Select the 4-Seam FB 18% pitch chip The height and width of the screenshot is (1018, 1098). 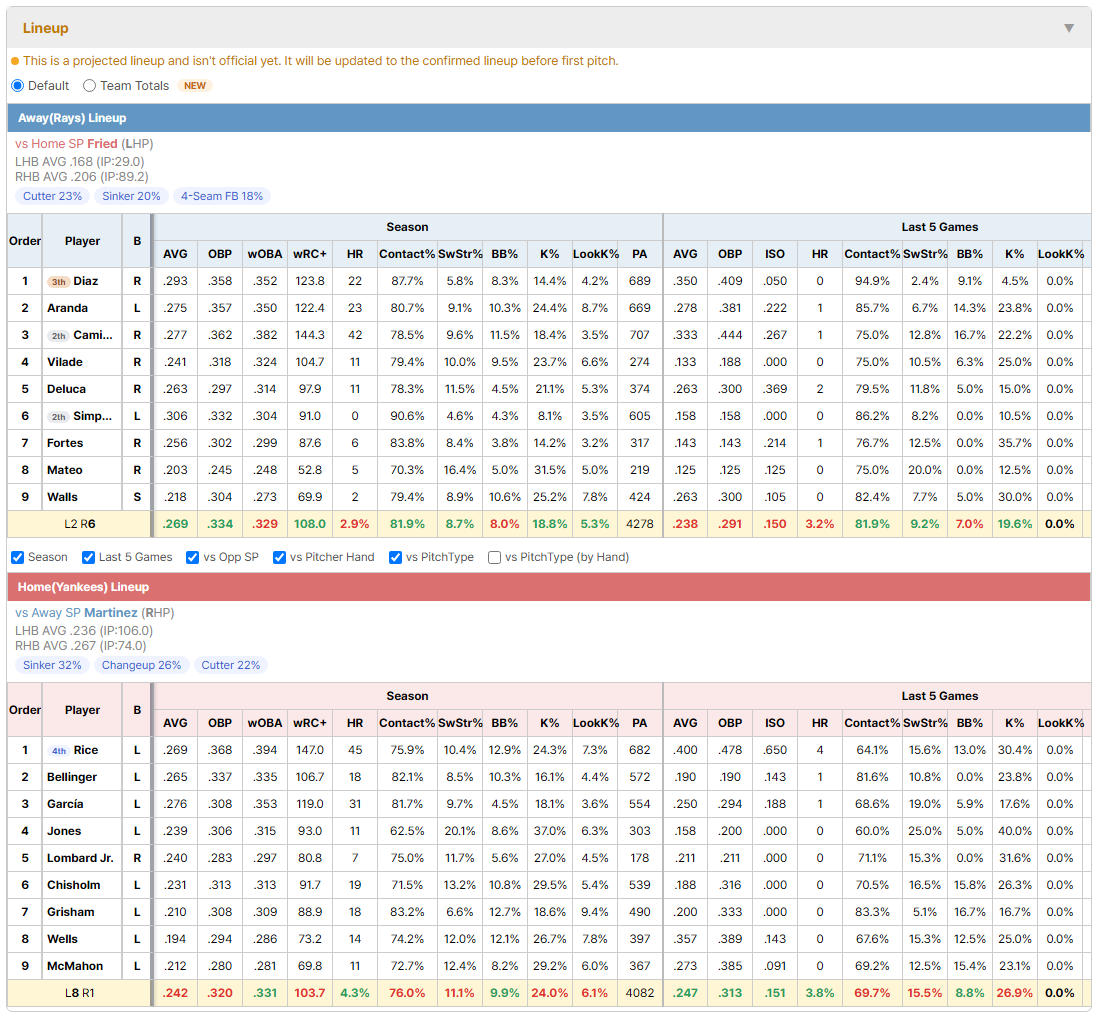[x=222, y=196]
